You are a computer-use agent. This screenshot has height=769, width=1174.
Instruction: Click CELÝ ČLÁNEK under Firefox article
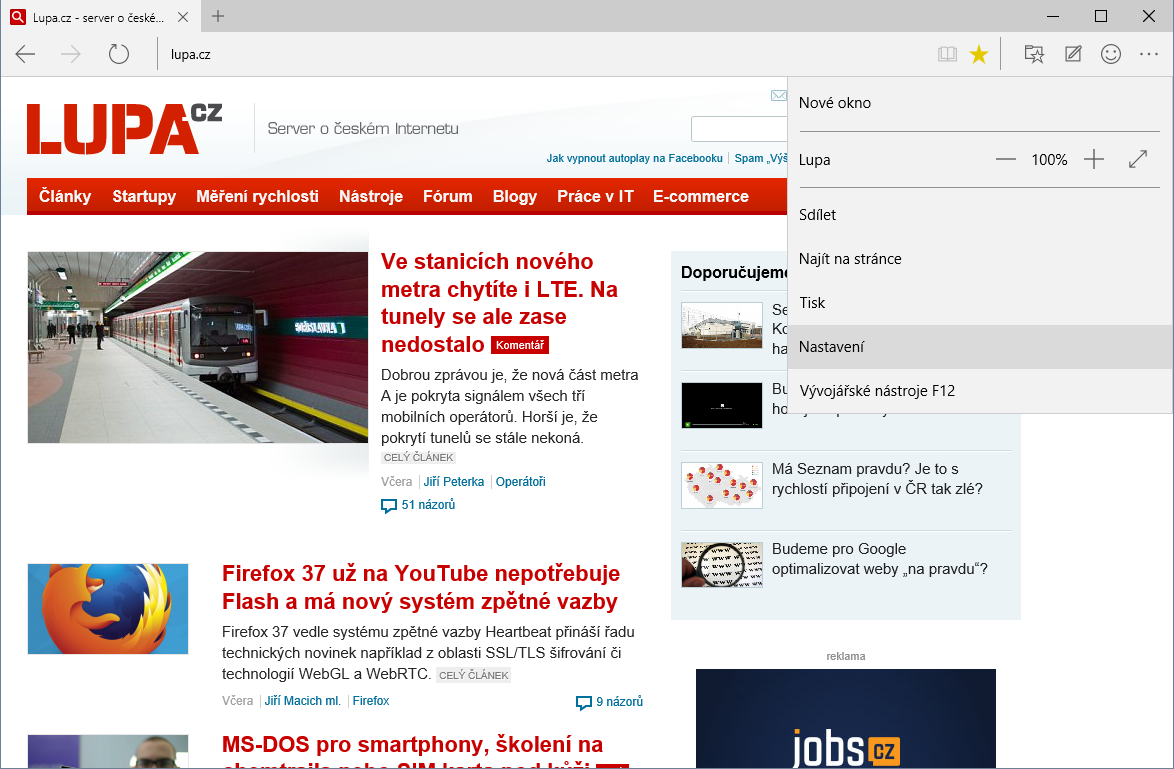point(473,675)
